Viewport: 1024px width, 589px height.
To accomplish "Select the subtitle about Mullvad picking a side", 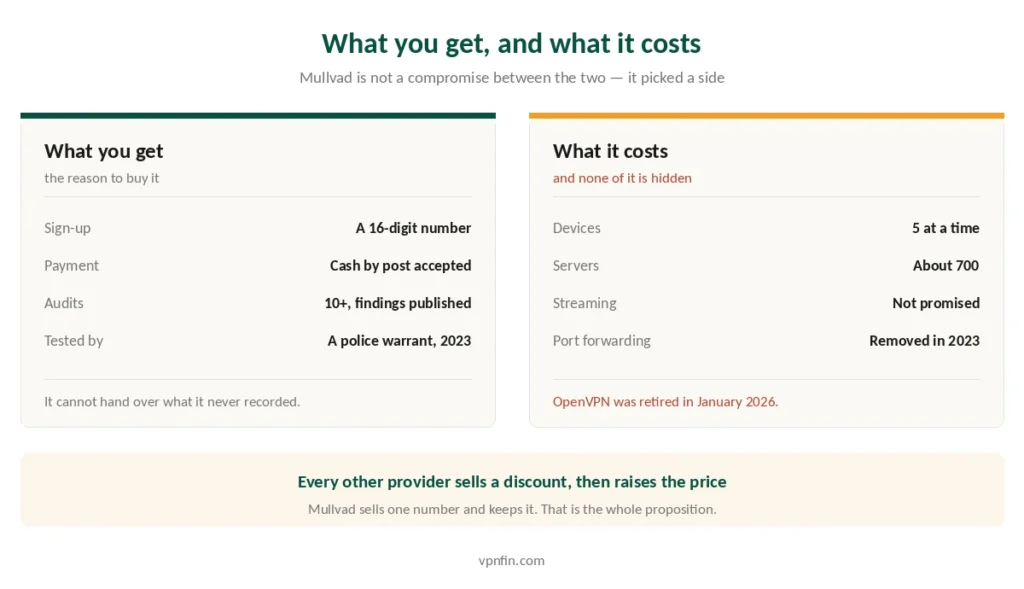I will pos(512,78).
